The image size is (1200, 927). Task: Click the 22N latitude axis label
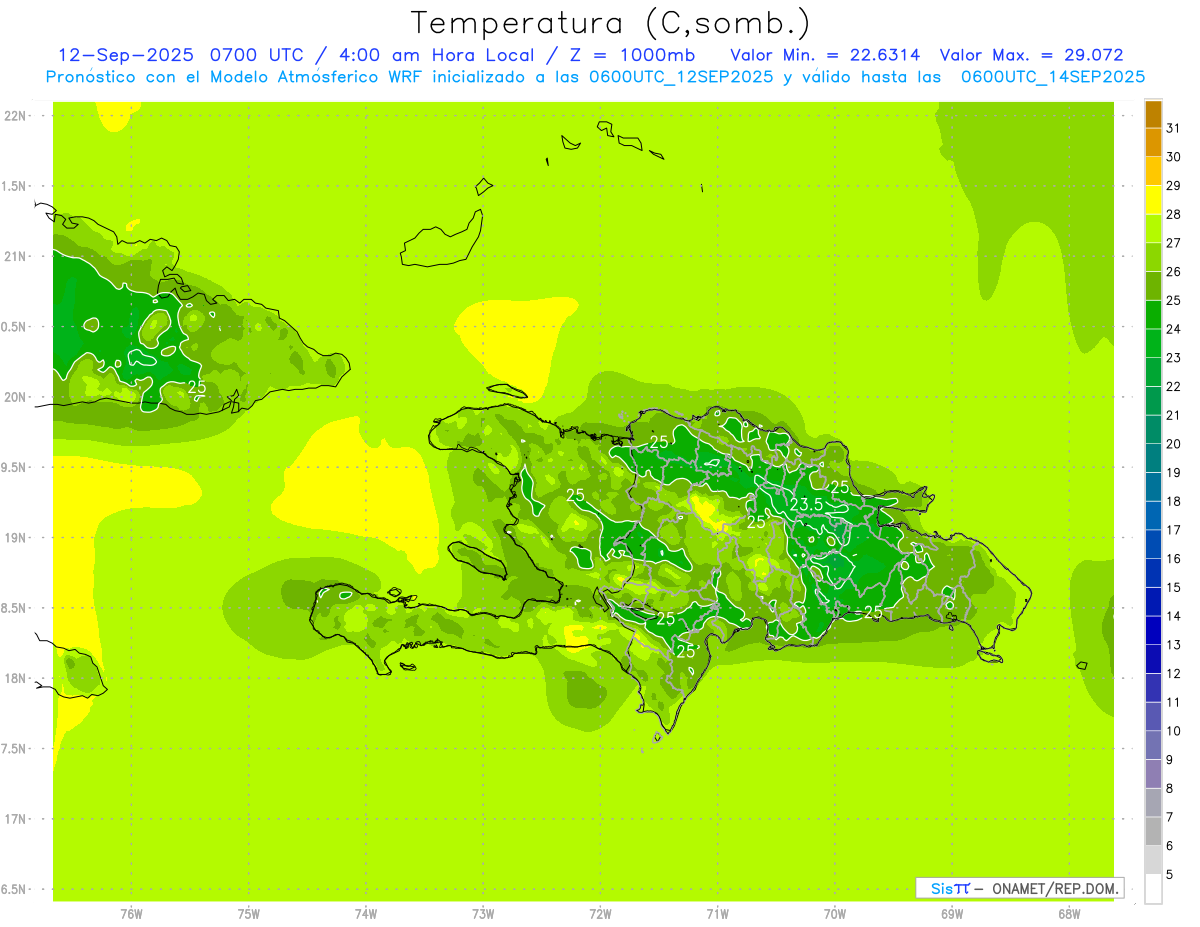(16, 116)
